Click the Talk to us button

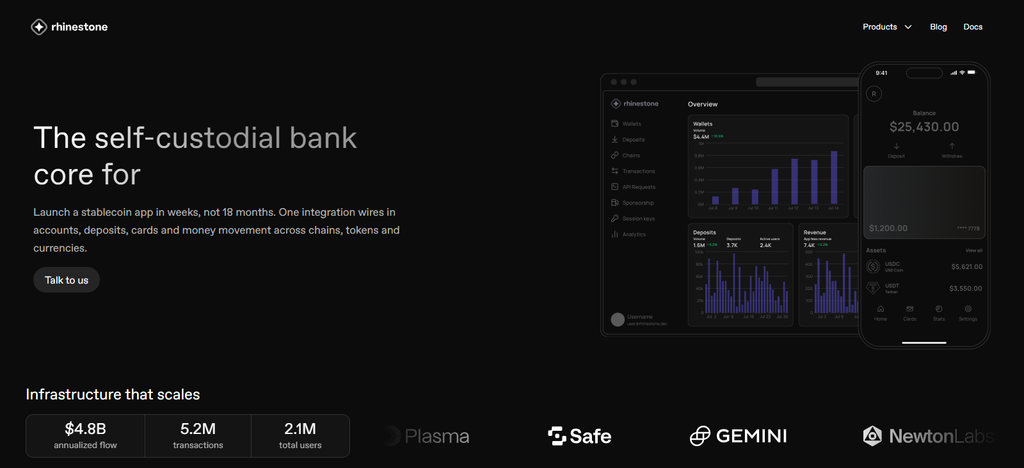point(67,280)
